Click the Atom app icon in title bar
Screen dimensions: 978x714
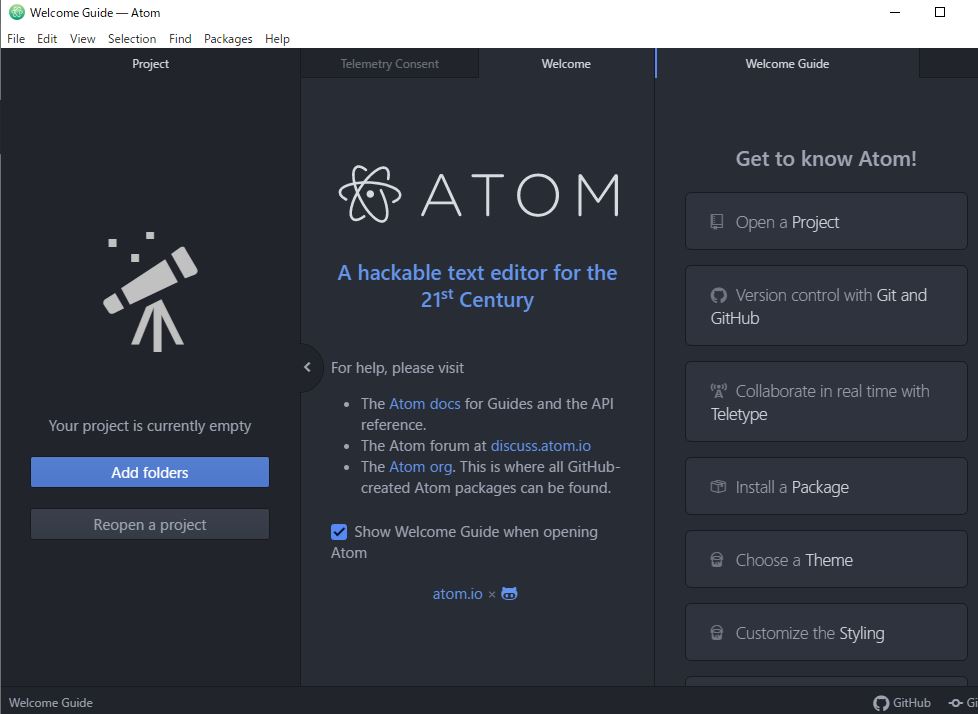pos(17,12)
